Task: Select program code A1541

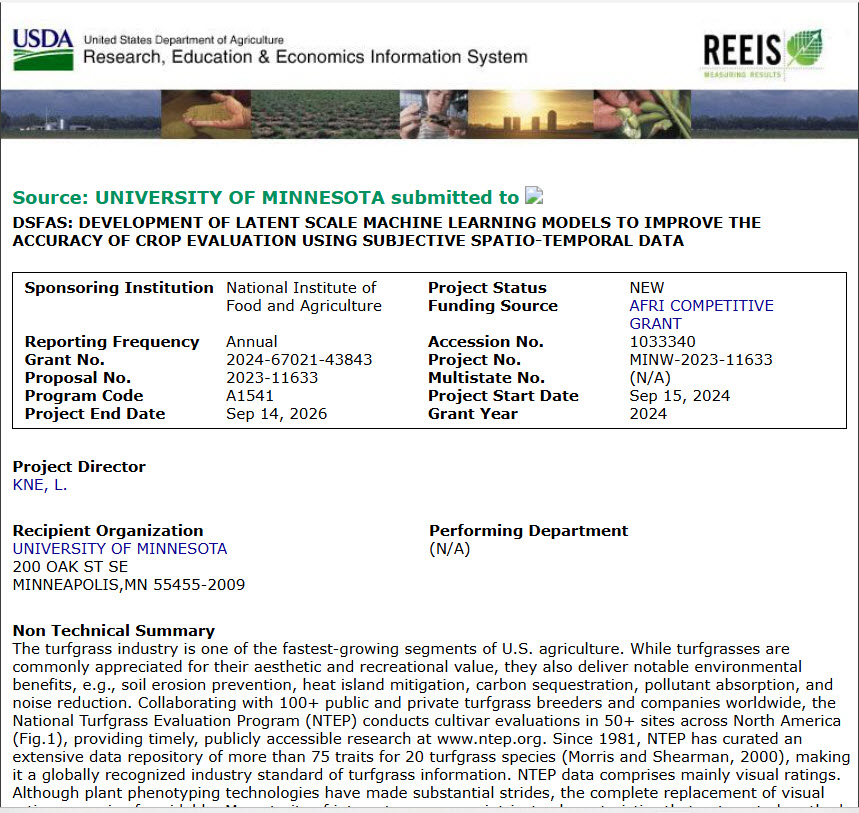Action: pos(249,396)
